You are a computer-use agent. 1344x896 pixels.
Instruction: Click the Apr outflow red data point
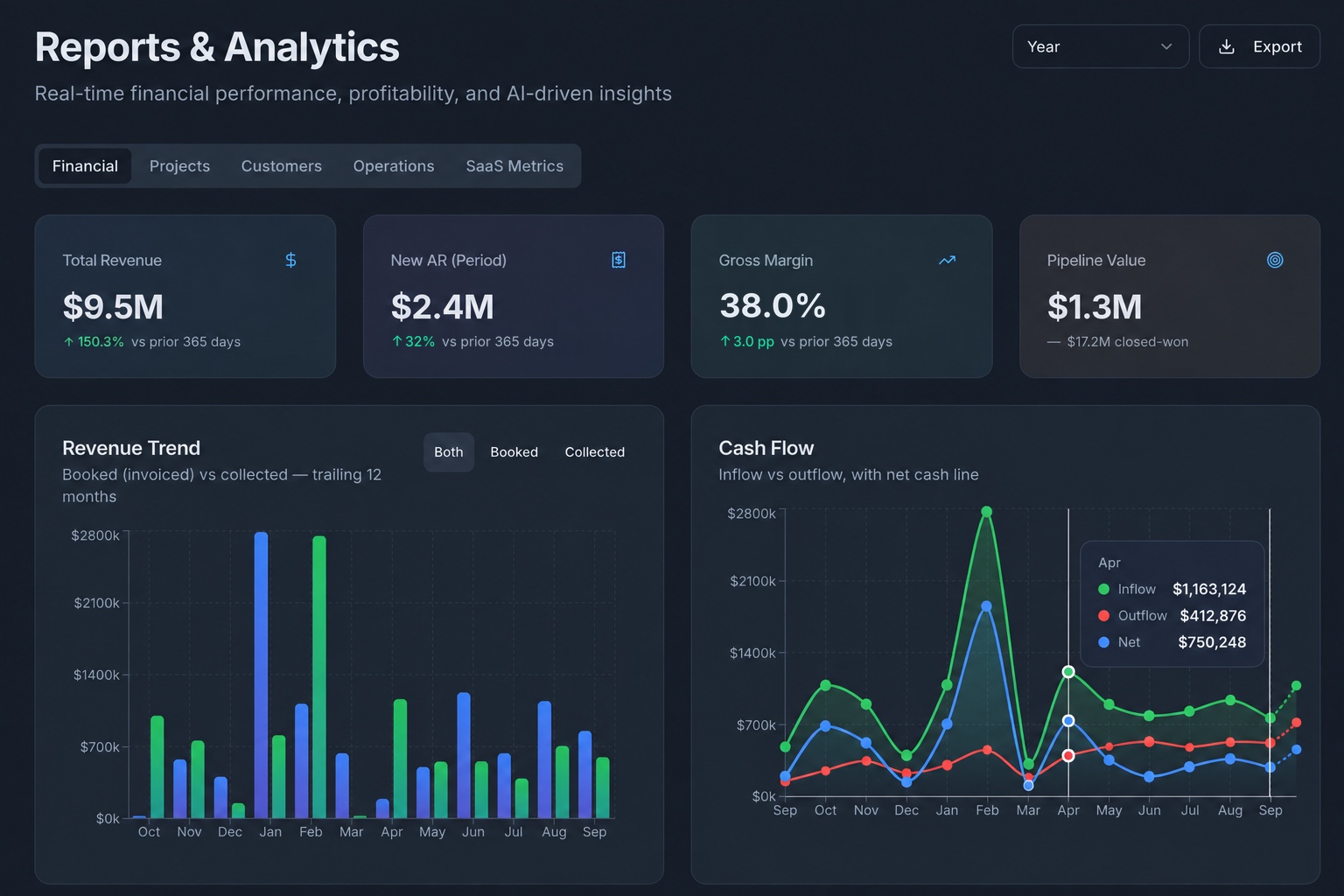point(1068,755)
